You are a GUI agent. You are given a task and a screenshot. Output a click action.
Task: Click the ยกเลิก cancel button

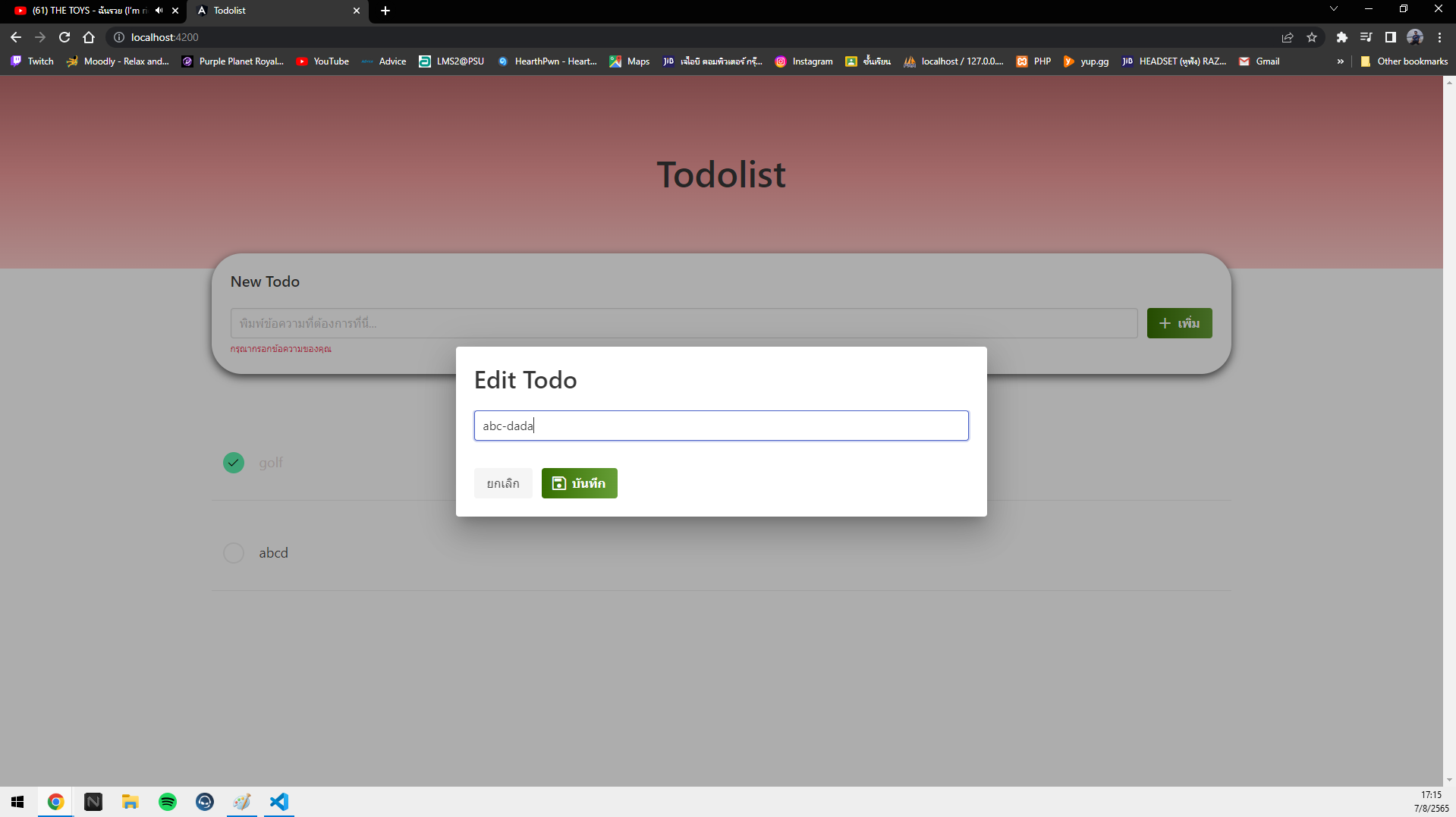point(503,483)
